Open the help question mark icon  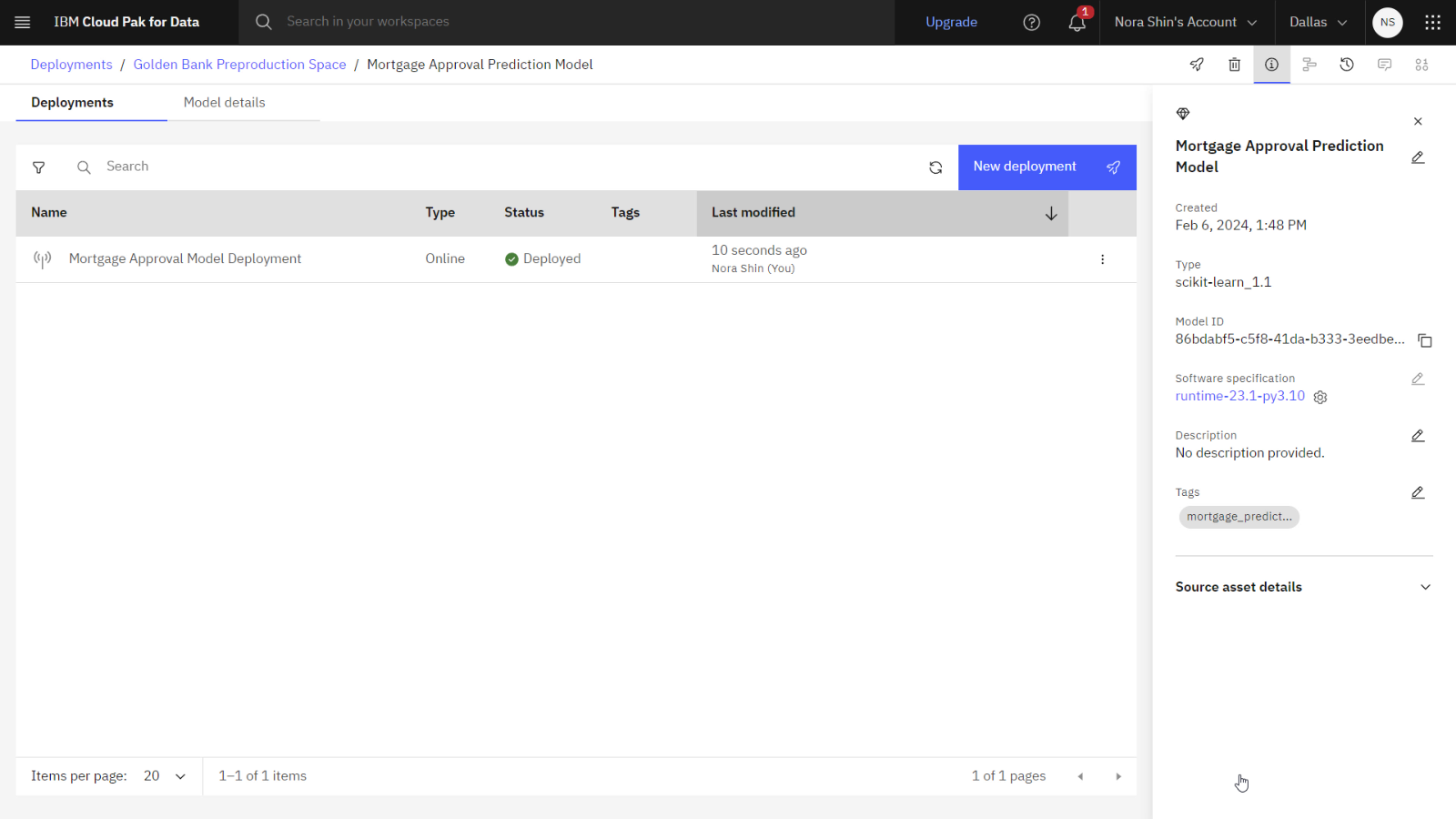point(1031,23)
